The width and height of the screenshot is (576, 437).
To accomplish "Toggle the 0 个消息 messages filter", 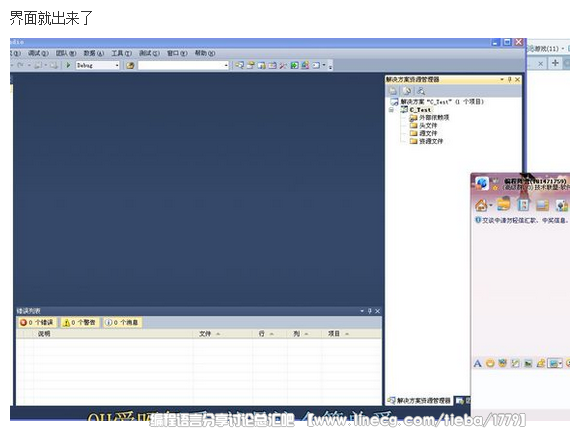I will click(122, 322).
